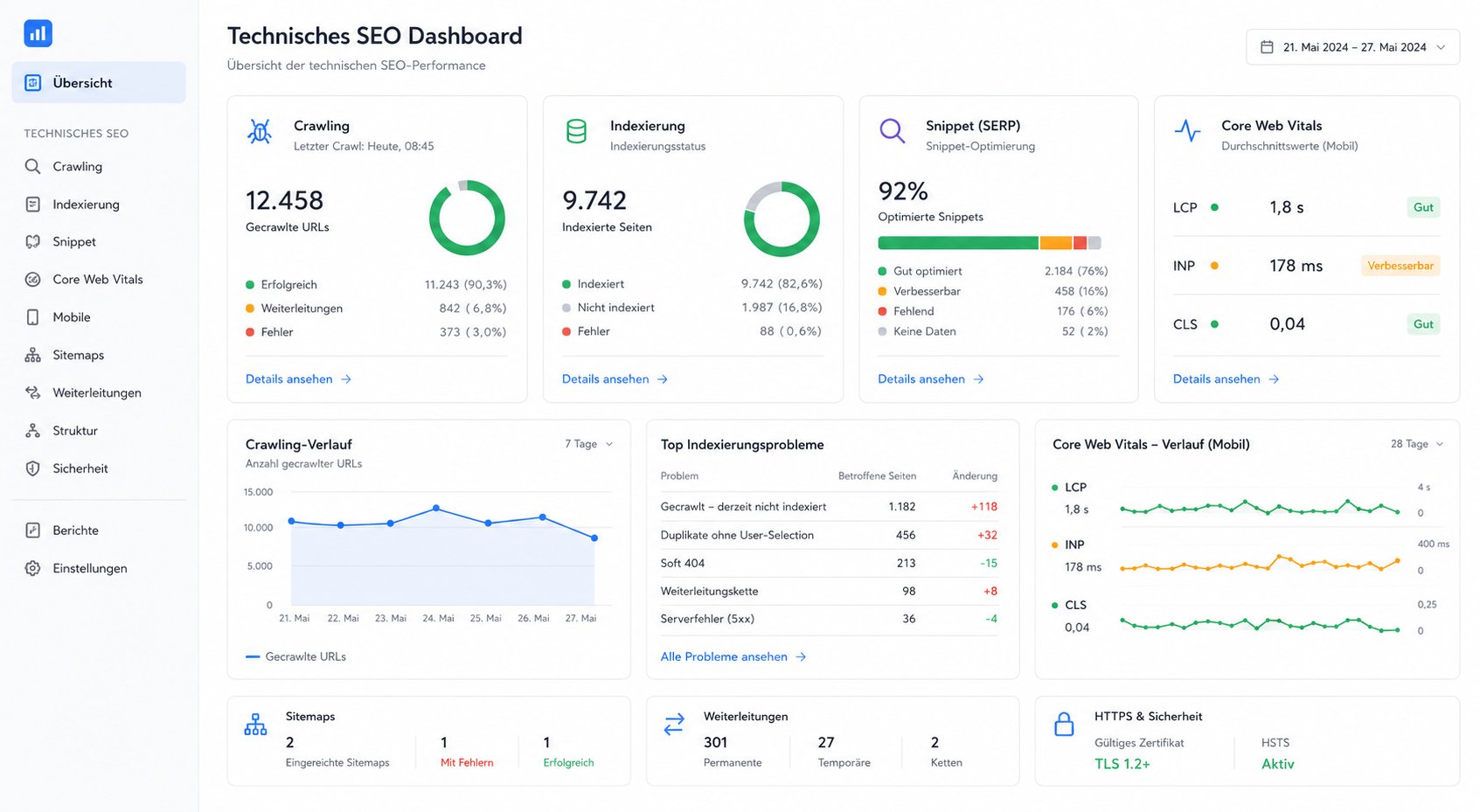
Task: Click the calendar icon in date picker
Action: [1267, 47]
